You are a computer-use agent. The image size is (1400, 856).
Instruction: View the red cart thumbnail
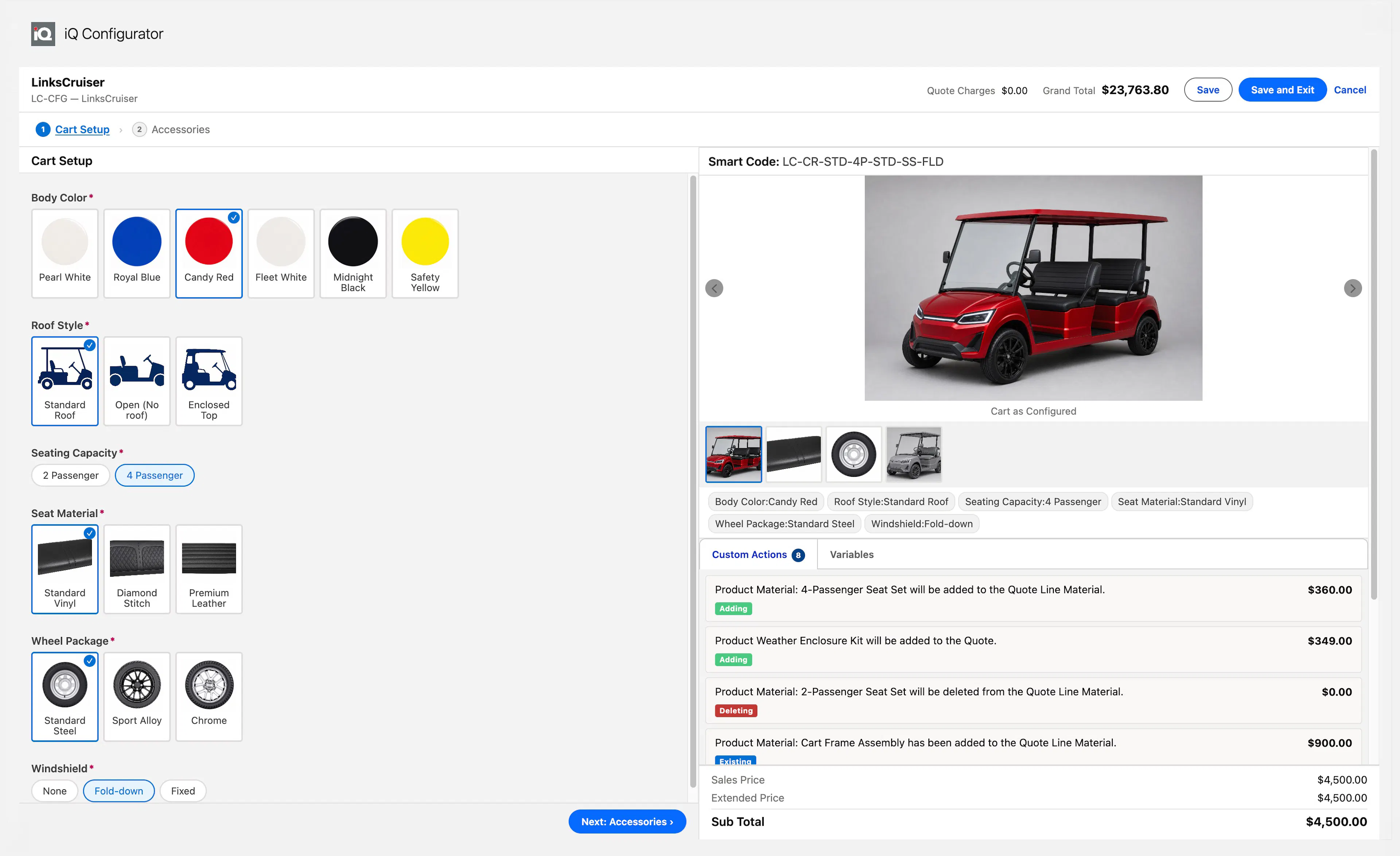pos(734,454)
